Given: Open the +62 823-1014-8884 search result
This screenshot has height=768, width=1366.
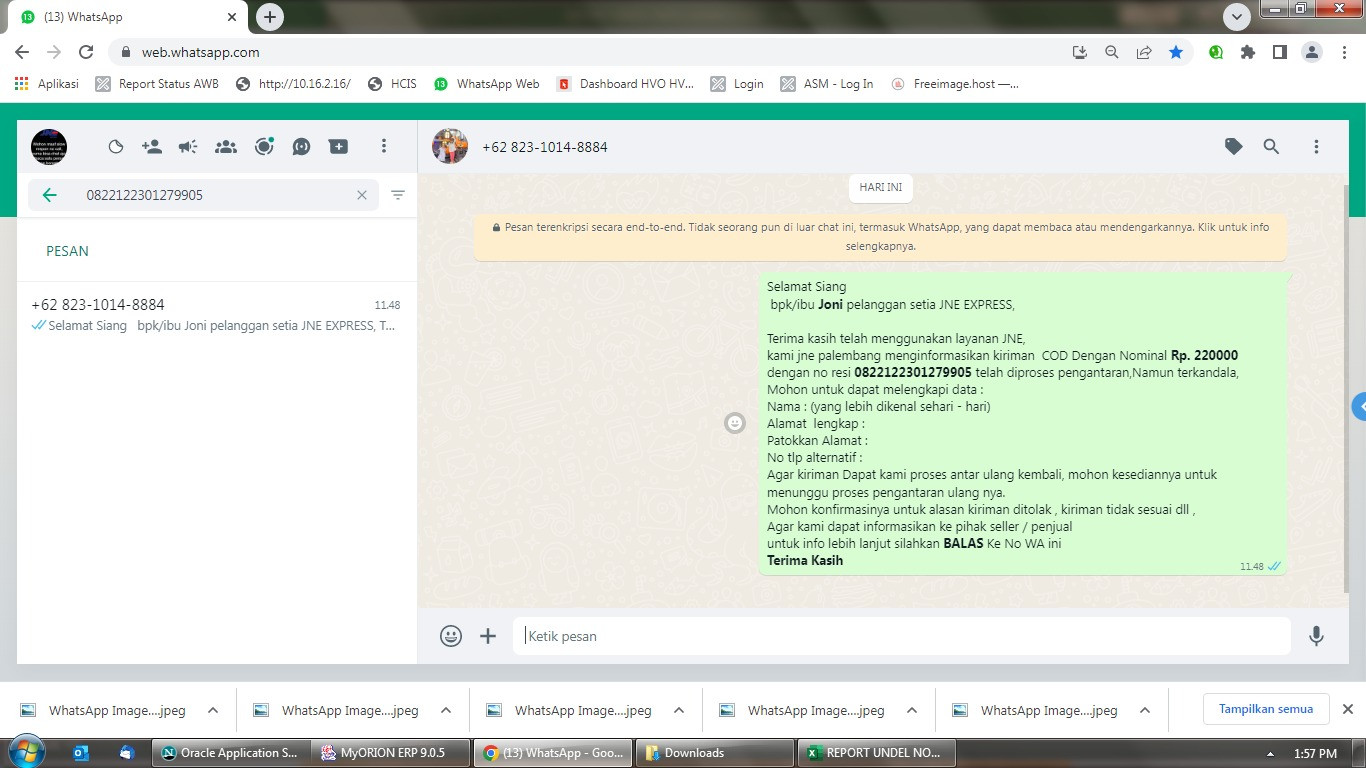Looking at the screenshot, I should click(216, 315).
